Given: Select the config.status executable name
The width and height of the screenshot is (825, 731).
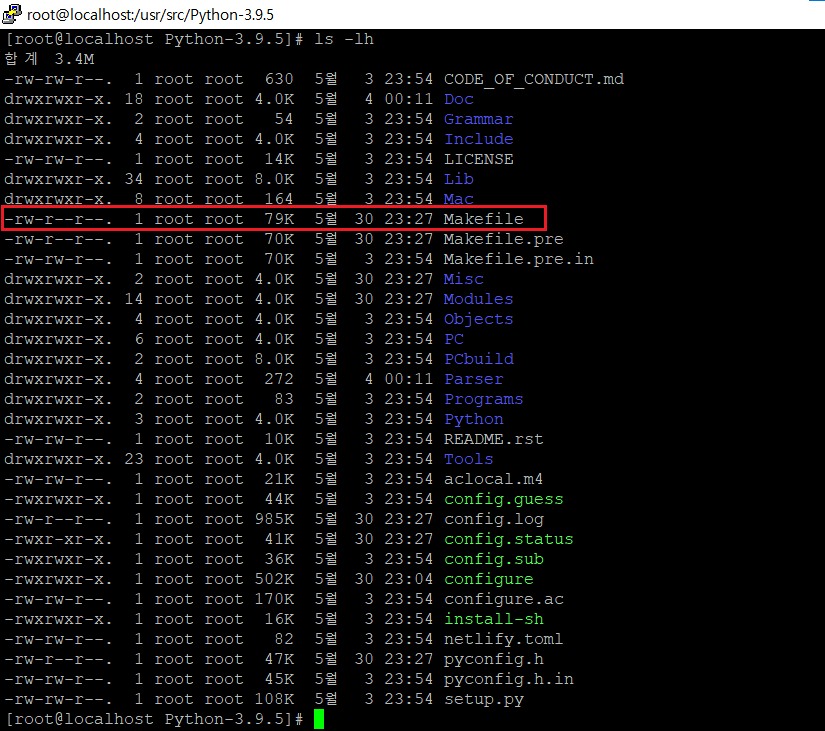Looking at the screenshot, I should click(x=508, y=539).
